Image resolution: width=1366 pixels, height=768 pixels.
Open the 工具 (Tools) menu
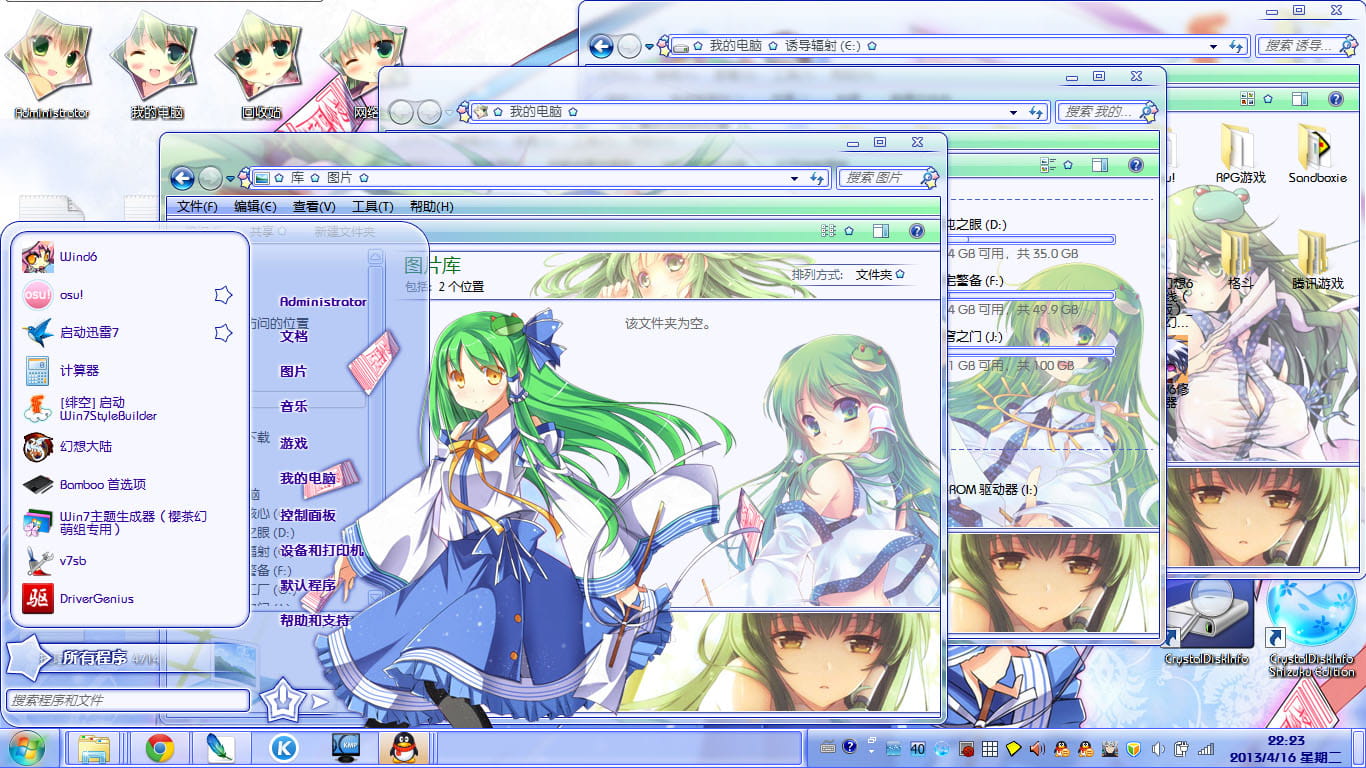(x=373, y=207)
